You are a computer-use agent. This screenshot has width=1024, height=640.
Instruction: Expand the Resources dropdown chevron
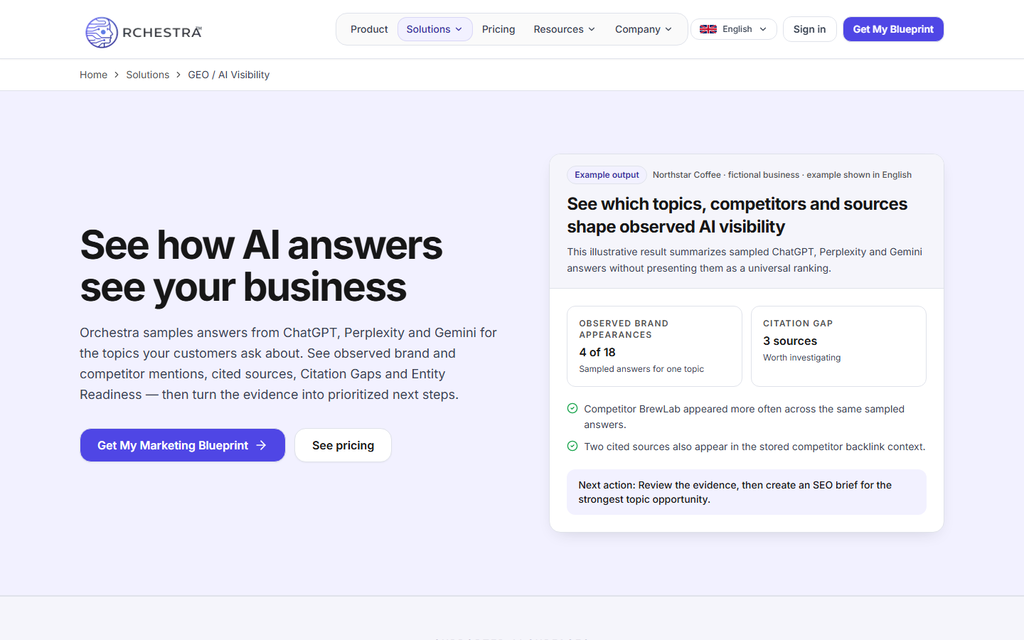(x=592, y=29)
